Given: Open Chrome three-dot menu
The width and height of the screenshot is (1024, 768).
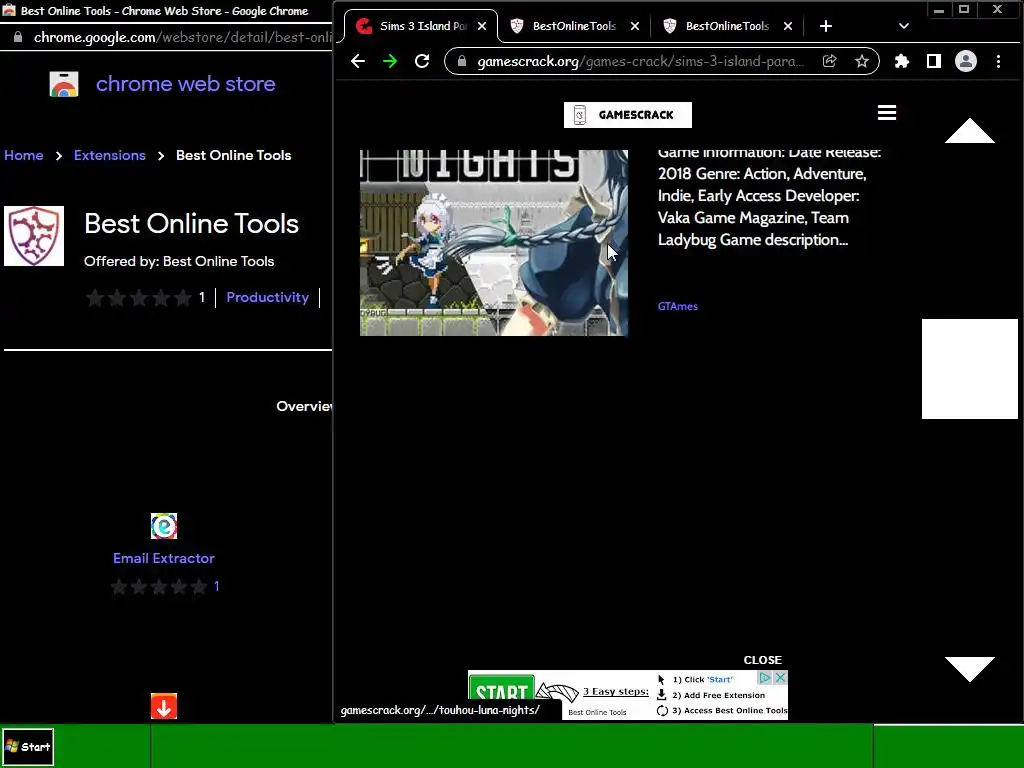Looking at the screenshot, I should point(998,61).
